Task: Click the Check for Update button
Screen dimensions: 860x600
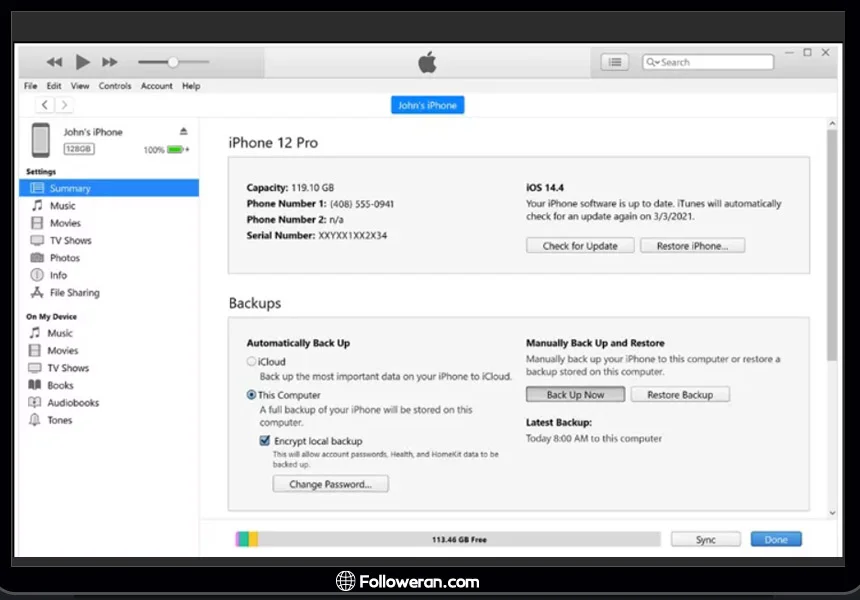Action: point(580,246)
